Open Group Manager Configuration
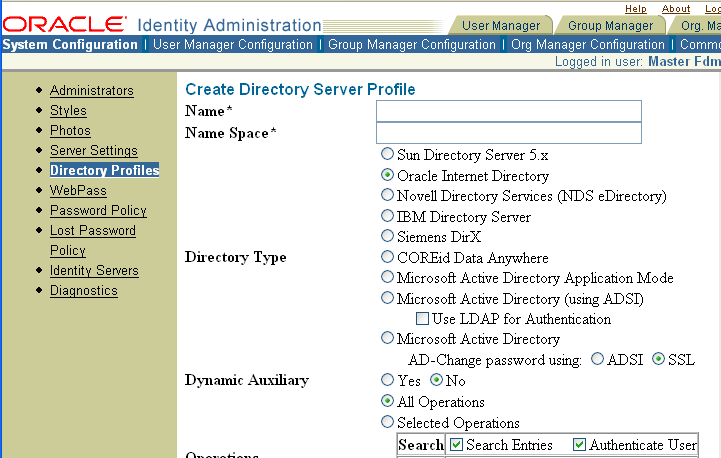Image resolution: width=721 pixels, height=458 pixels. point(412,45)
